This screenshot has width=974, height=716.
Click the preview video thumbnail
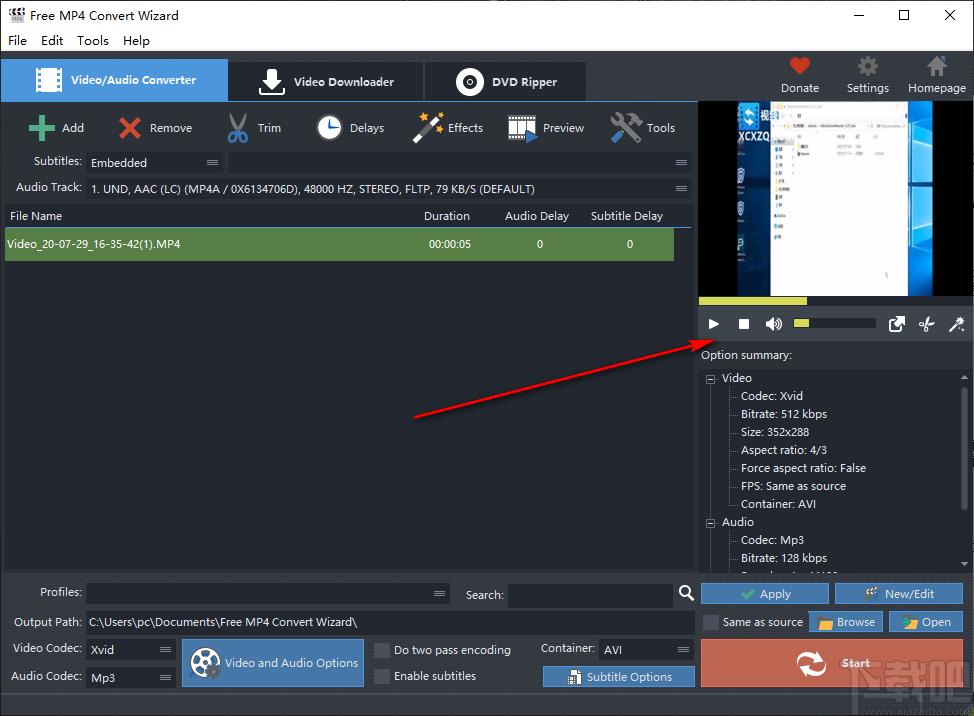[x=835, y=199]
